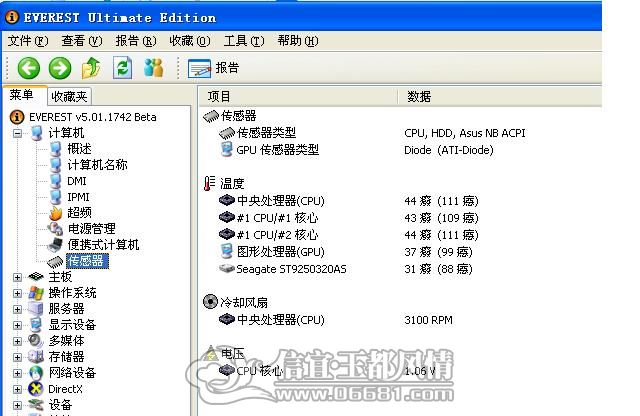Select 电源管理 in the tree

[91, 229]
